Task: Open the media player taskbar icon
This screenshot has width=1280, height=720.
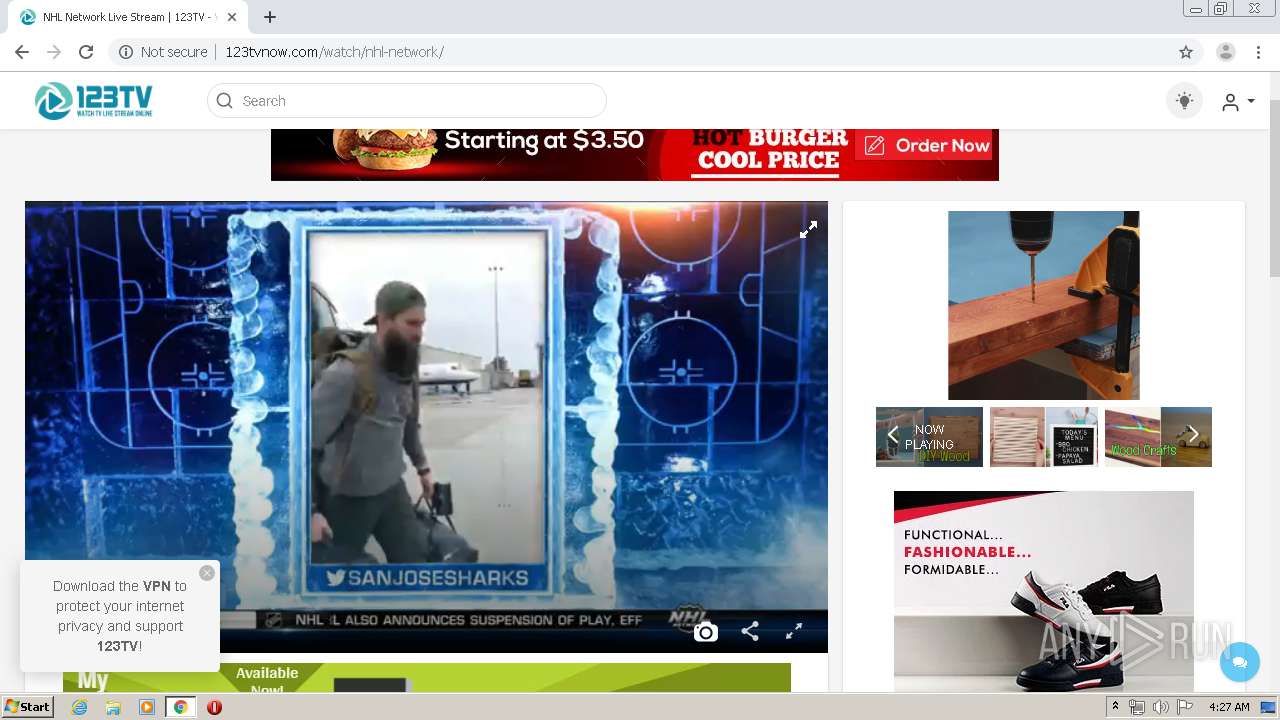Action: 147,707
